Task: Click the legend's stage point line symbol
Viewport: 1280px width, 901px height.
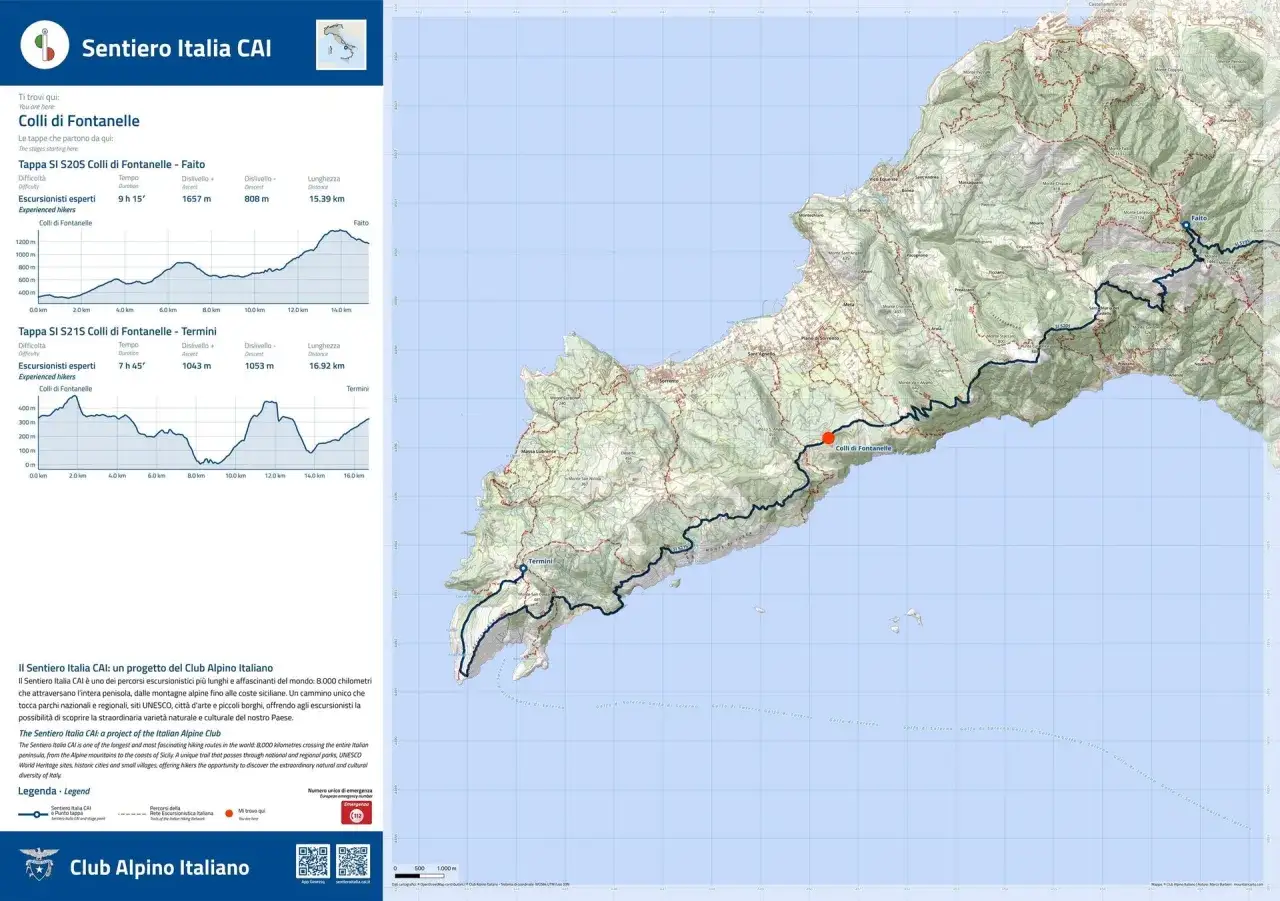Action: (33, 813)
